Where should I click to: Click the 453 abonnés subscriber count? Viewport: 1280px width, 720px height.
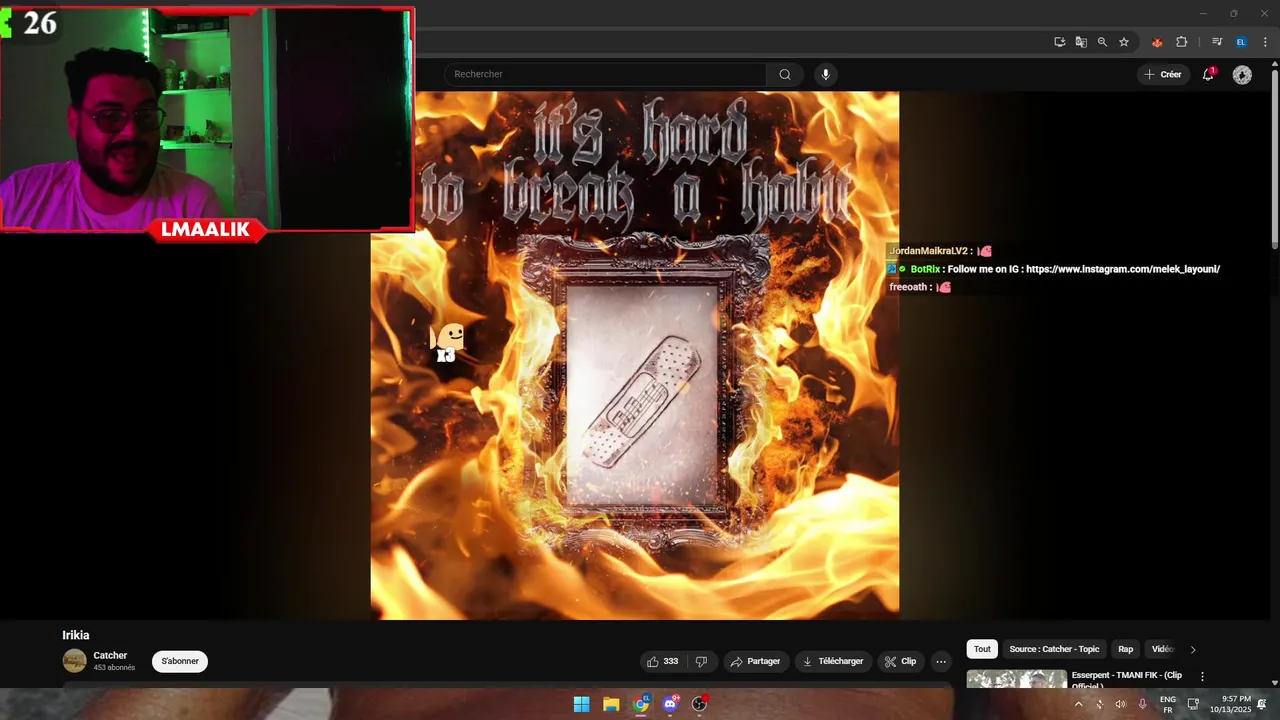pos(114,668)
